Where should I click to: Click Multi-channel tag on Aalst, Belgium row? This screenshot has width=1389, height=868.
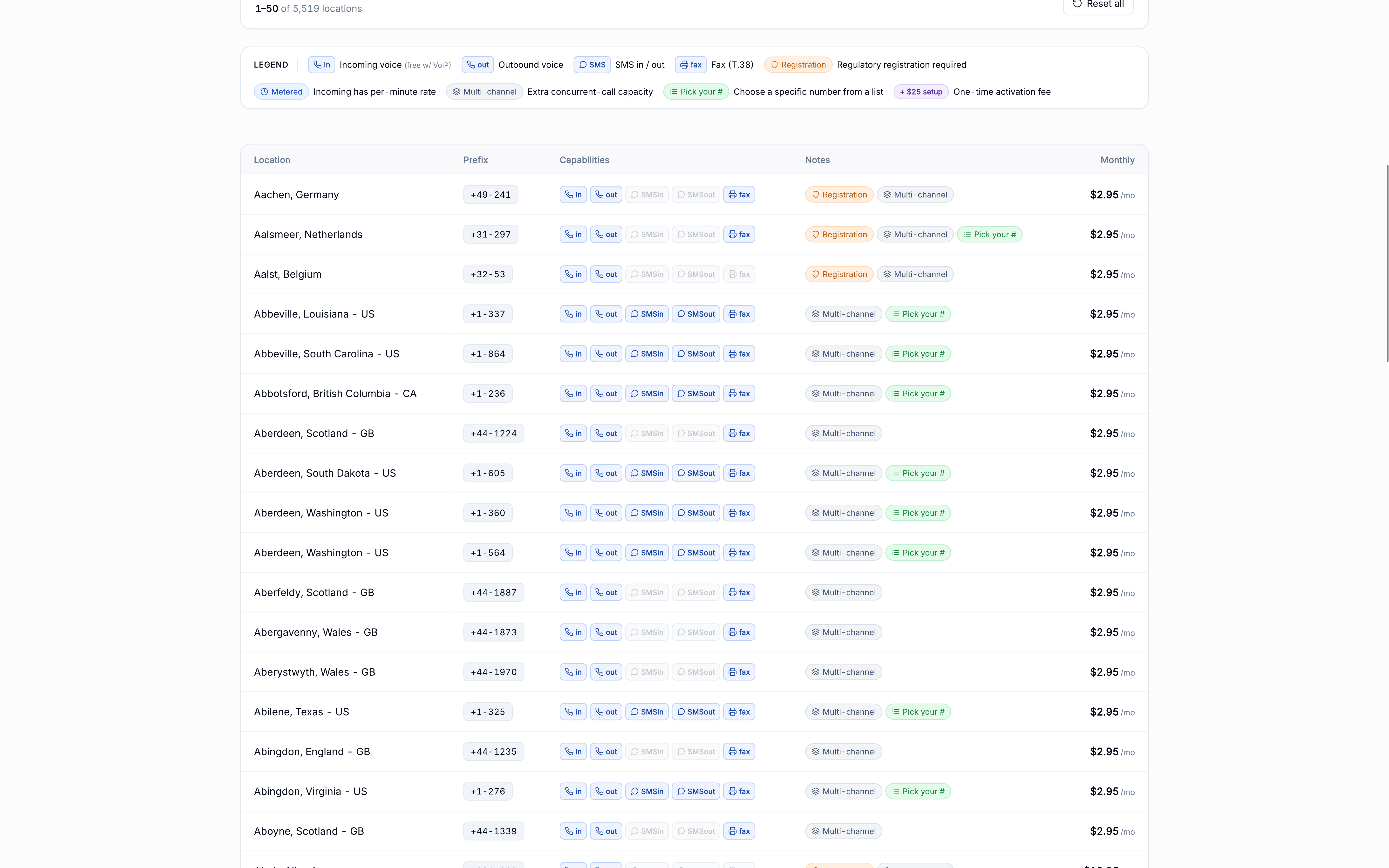point(915,274)
